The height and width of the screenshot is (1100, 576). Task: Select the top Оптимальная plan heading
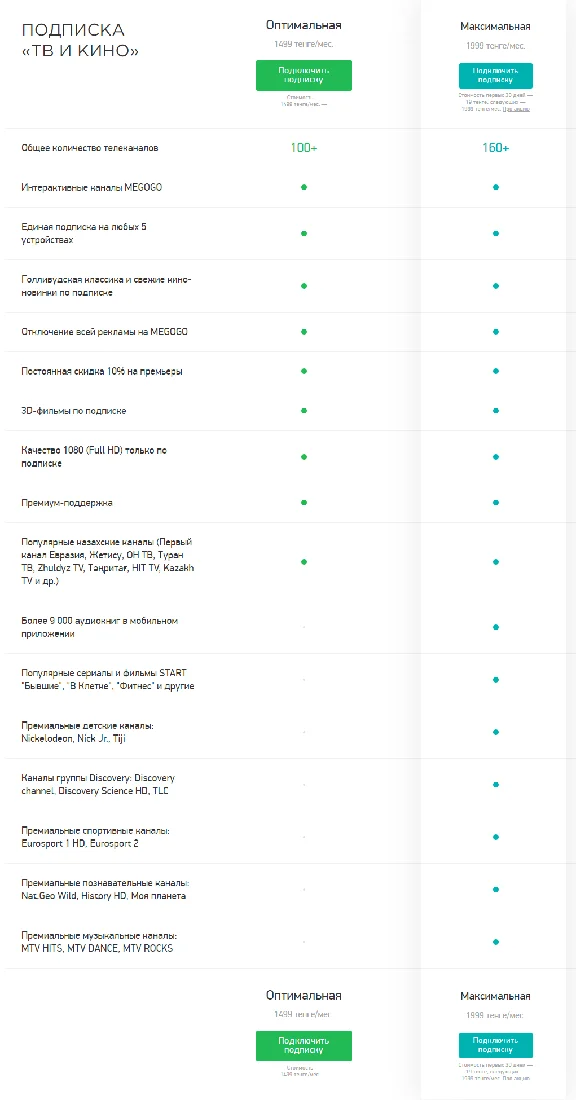304,25
